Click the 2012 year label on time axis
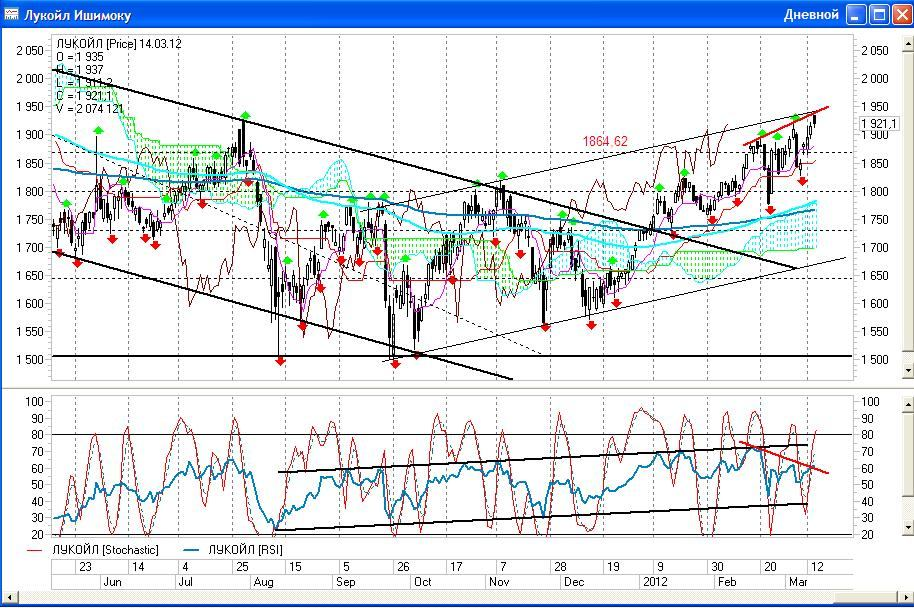 (x=655, y=582)
